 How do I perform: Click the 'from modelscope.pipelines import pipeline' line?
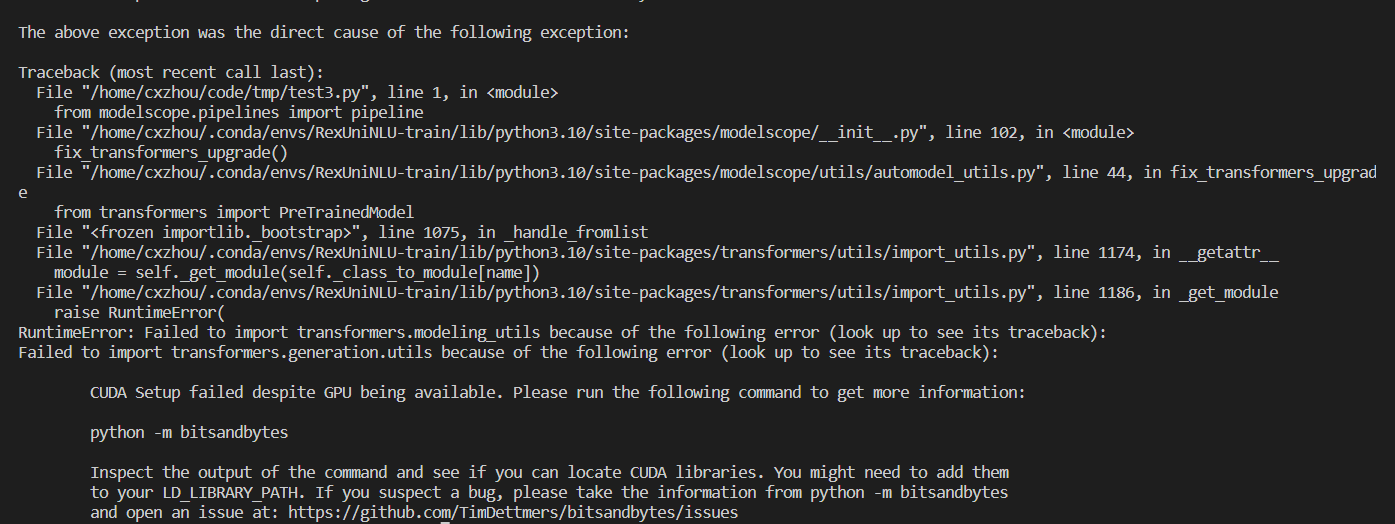(x=238, y=112)
